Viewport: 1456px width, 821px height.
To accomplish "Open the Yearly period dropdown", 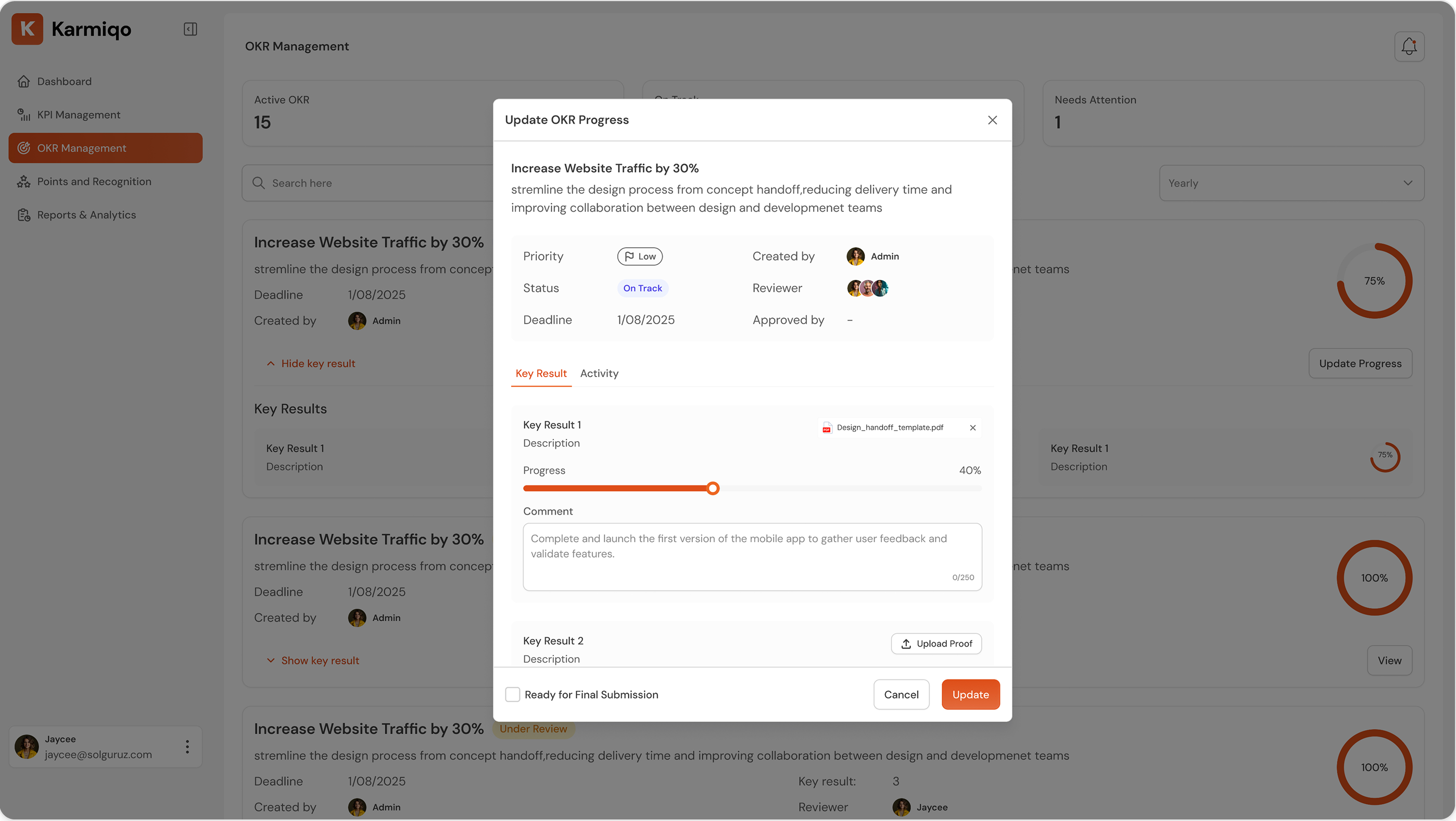I will (1292, 183).
